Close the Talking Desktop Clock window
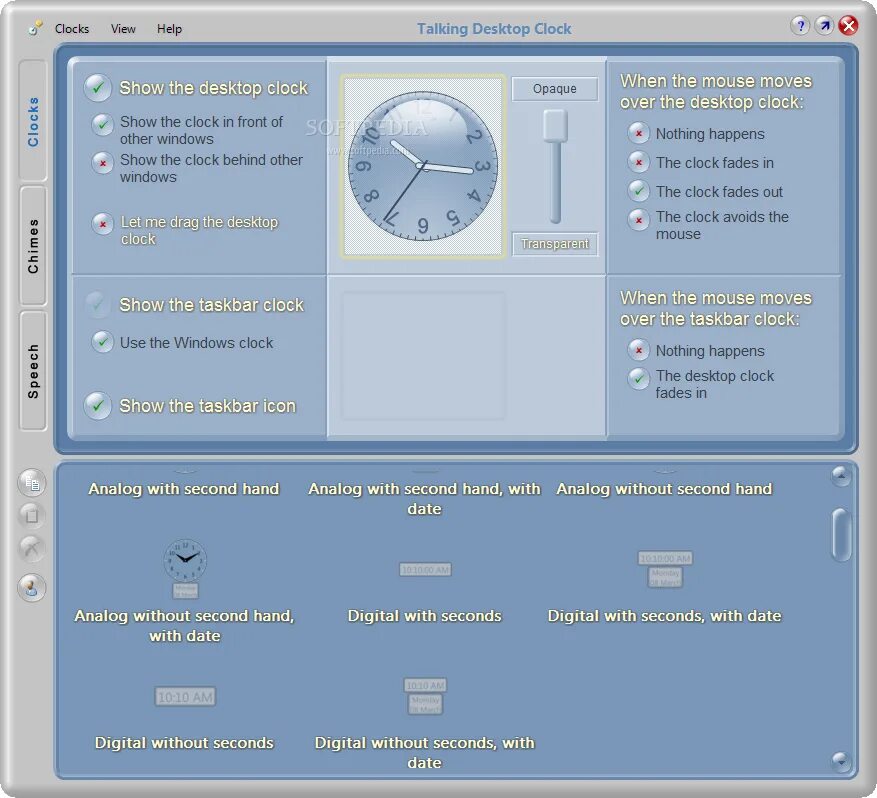The height and width of the screenshot is (798, 877). tap(848, 25)
